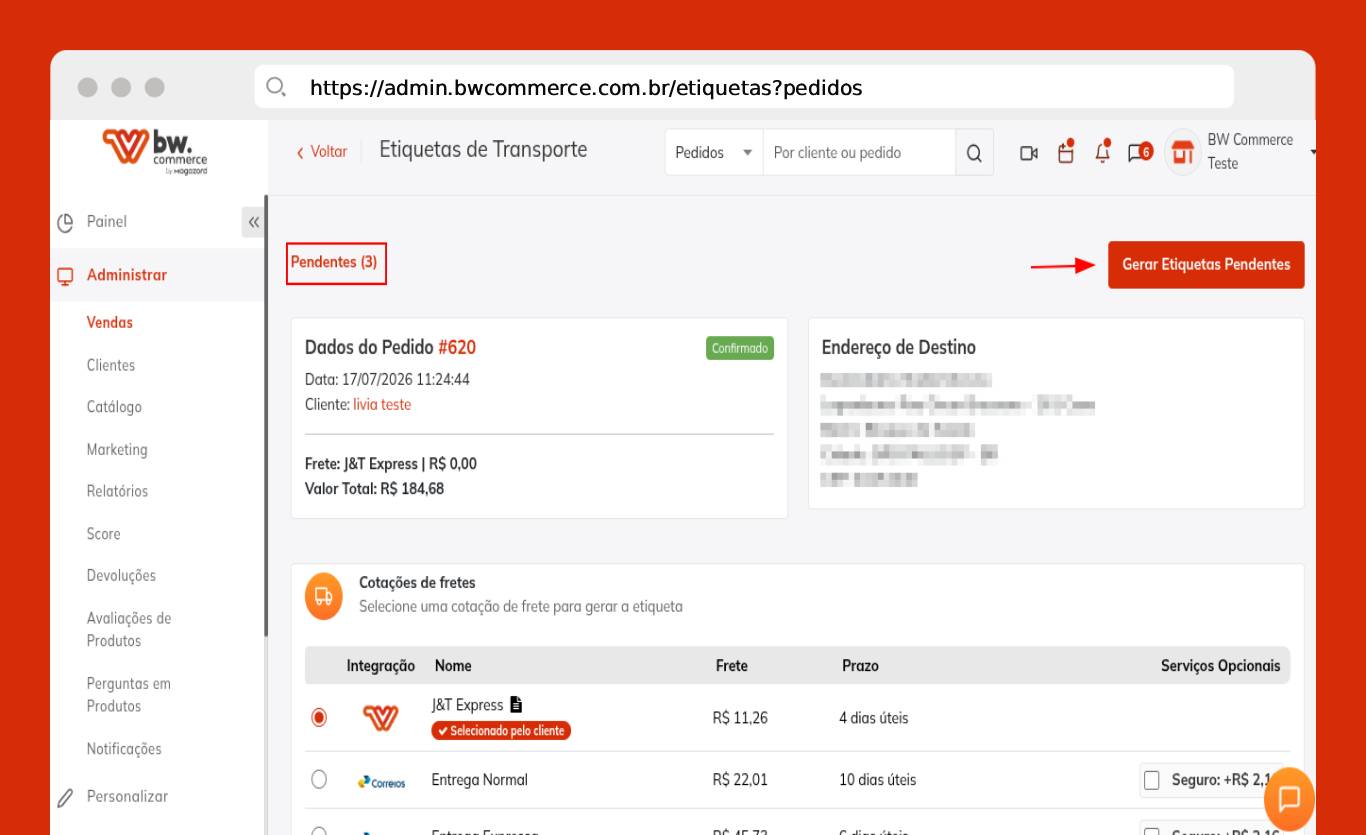This screenshot has height=835, width=1366.
Task: Enable Seguro checkbox for Entrega Normal
Action: click(1151, 780)
